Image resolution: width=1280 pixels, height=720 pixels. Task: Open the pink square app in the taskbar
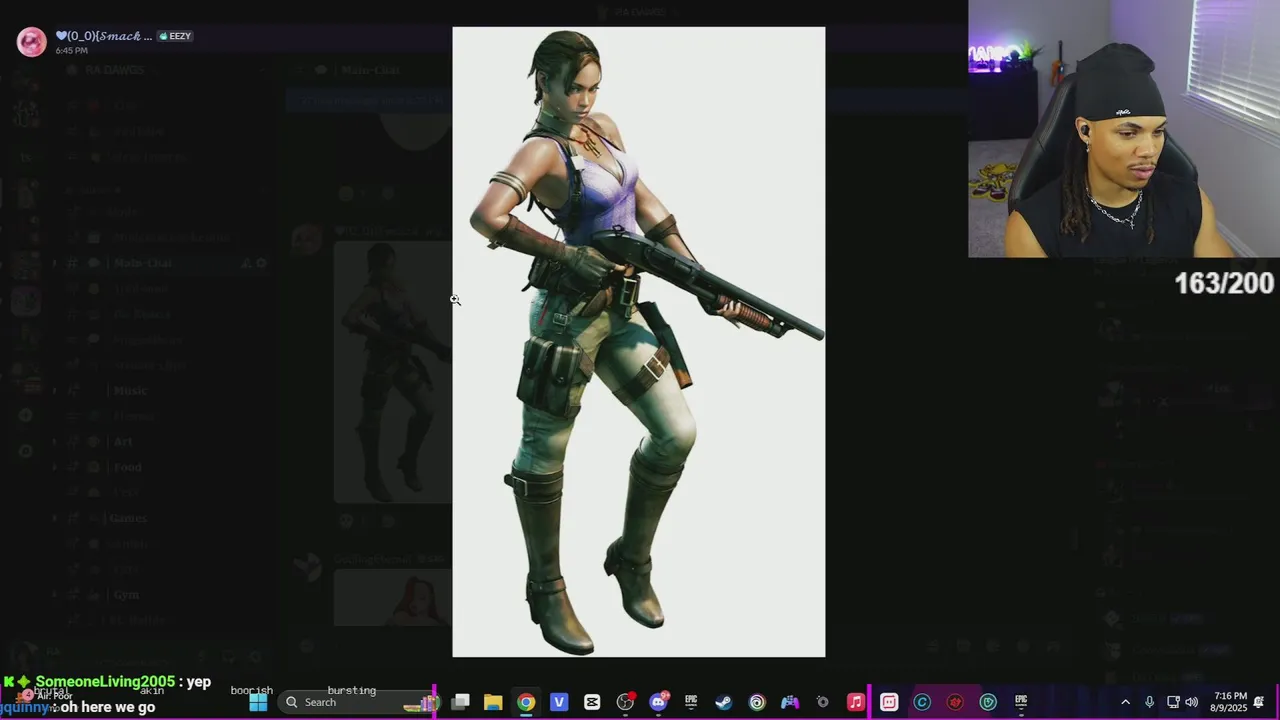(x=889, y=702)
